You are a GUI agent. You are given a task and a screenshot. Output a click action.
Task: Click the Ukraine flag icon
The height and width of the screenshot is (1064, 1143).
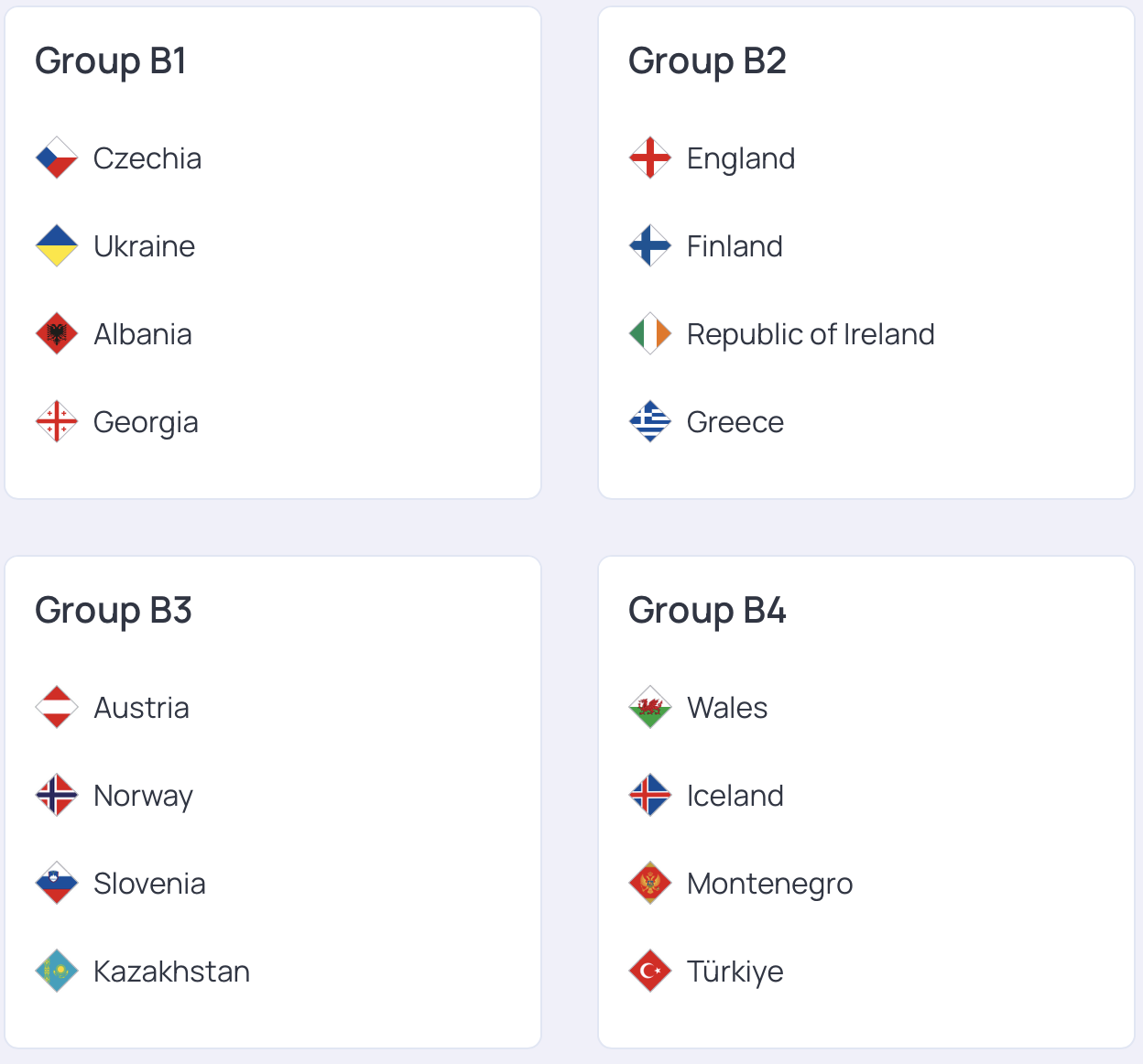coord(57,246)
